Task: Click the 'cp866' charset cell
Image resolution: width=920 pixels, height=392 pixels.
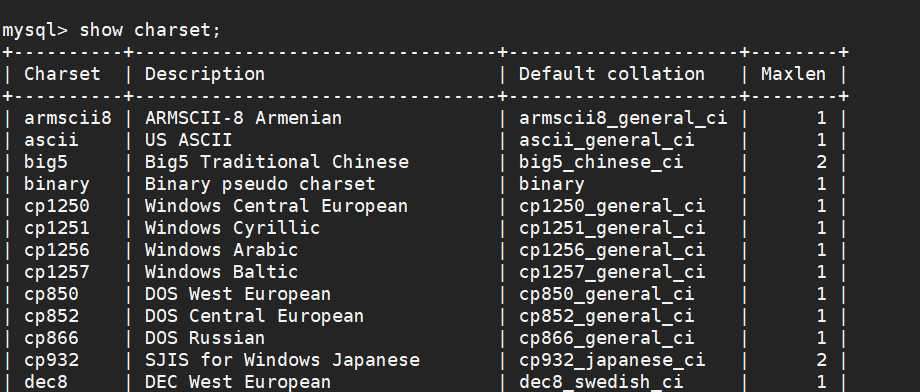Action: pyautogui.click(x=51, y=338)
